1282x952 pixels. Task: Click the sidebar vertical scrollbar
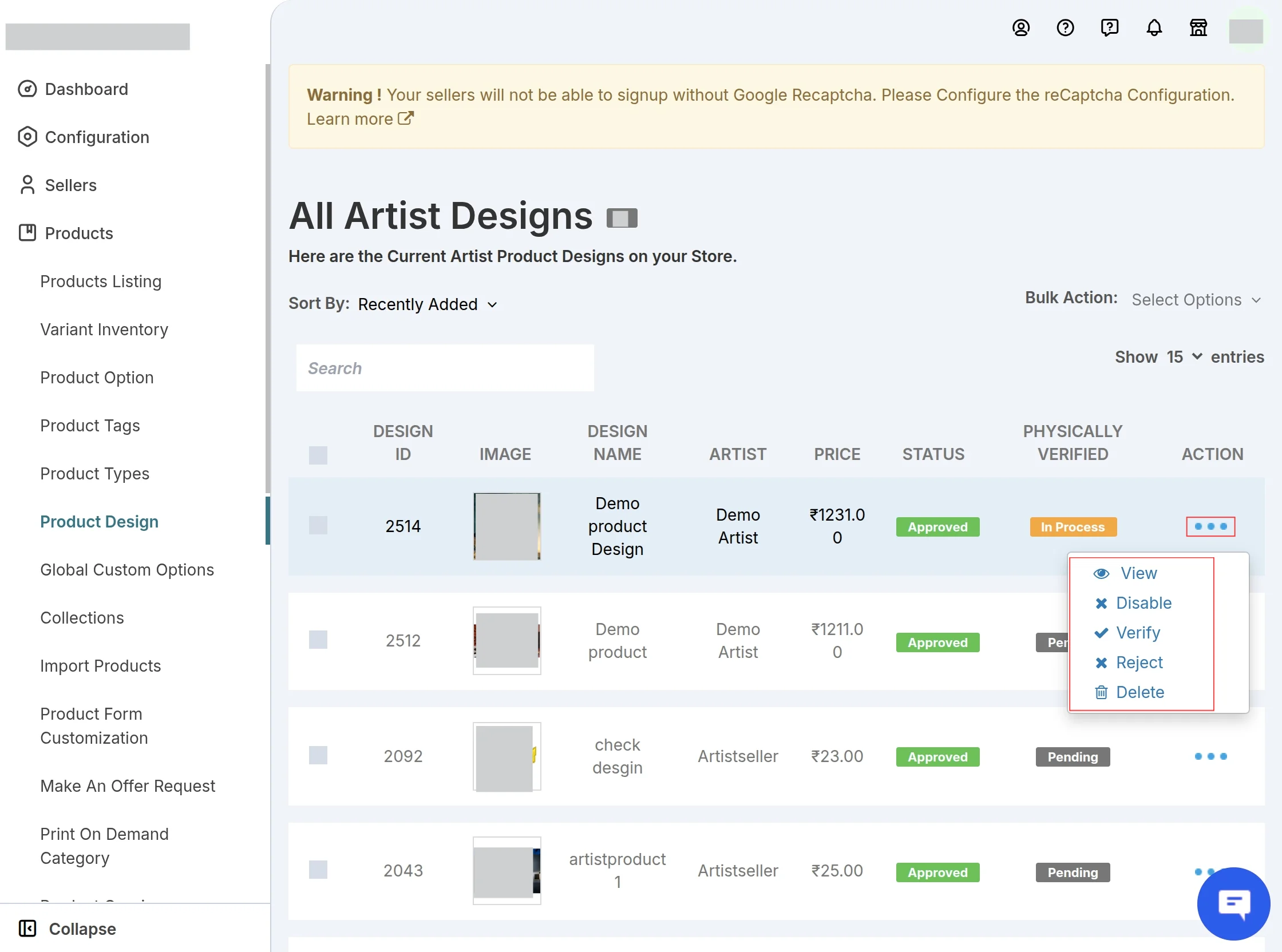pyautogui.click(x=267, y=280)
